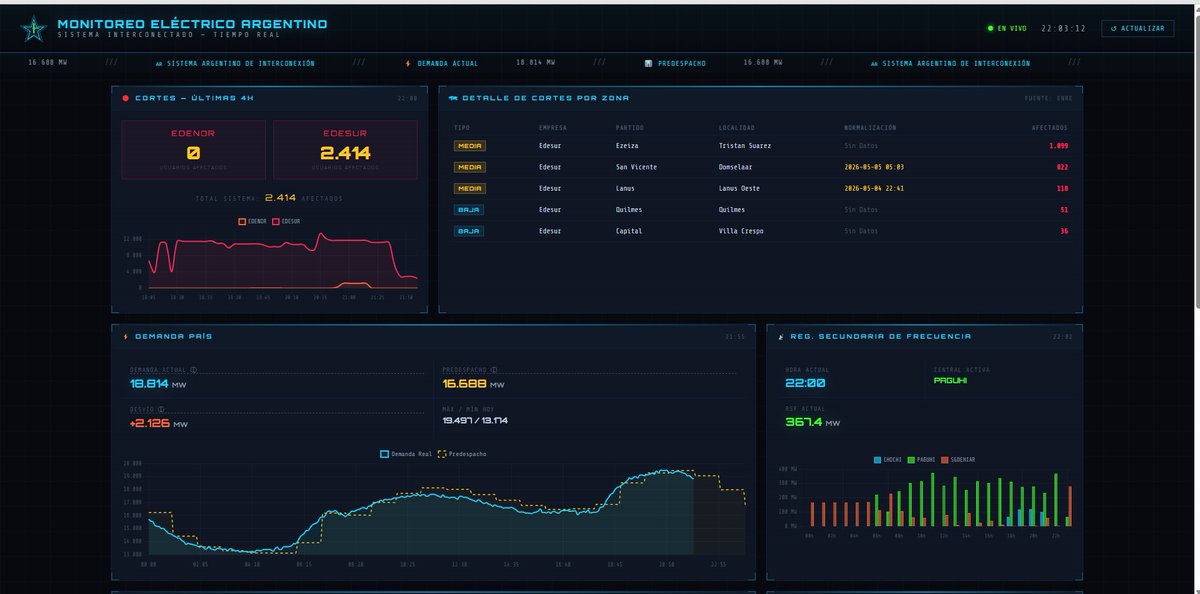
Task: Click the lightning icon beside ticker DEMANDA ACTUAL
Action: [x=408, y=63]
